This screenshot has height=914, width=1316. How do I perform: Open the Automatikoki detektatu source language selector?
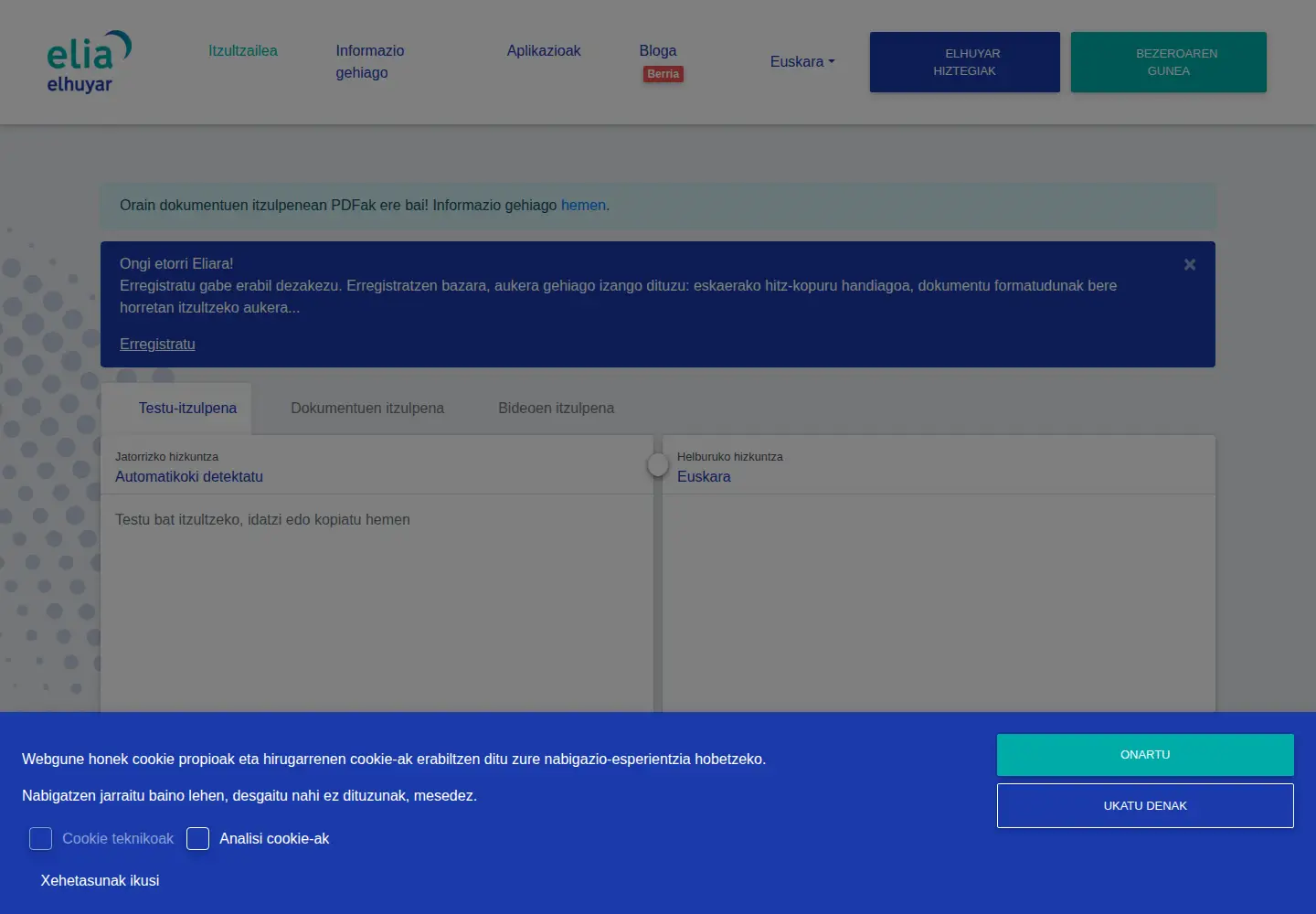pyautogui.click(x=189, y=476)
